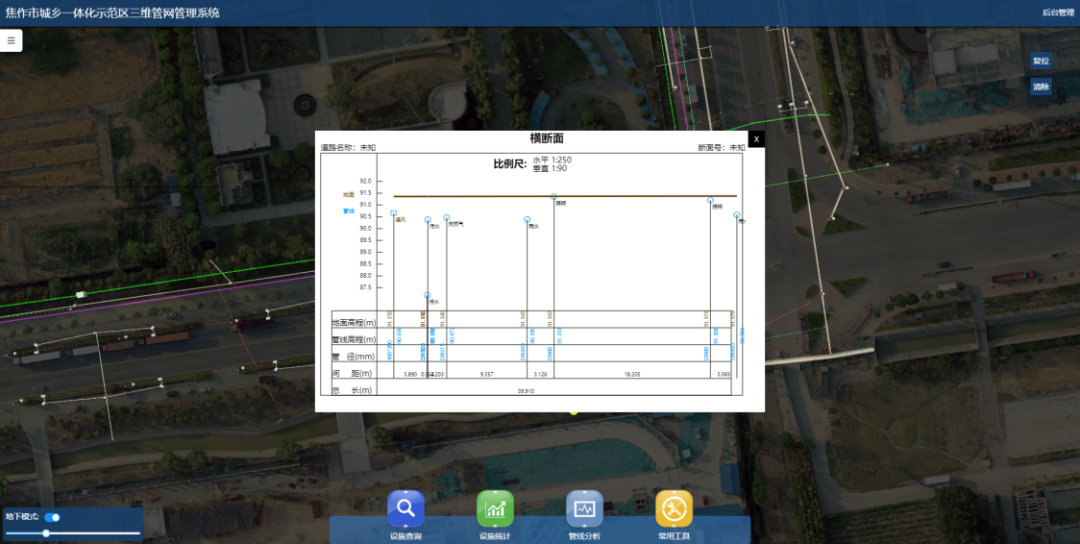The height and width of the screenshot is (544, 1080).
Task: Click the 管线 pipeline legend label
Action: 348,211
